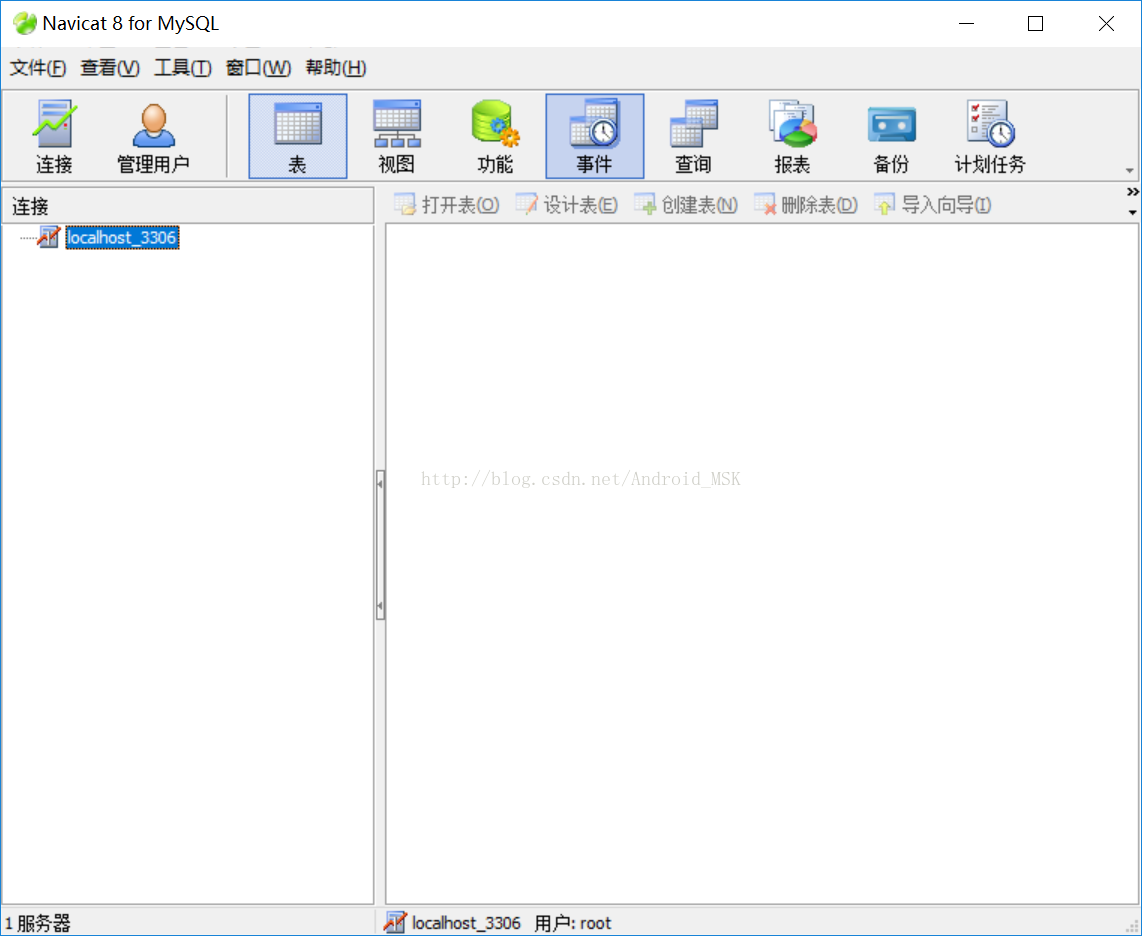This screenshot has height=936, width=1142.
Task: Open the 查看(V) menu
Action: 110,68
